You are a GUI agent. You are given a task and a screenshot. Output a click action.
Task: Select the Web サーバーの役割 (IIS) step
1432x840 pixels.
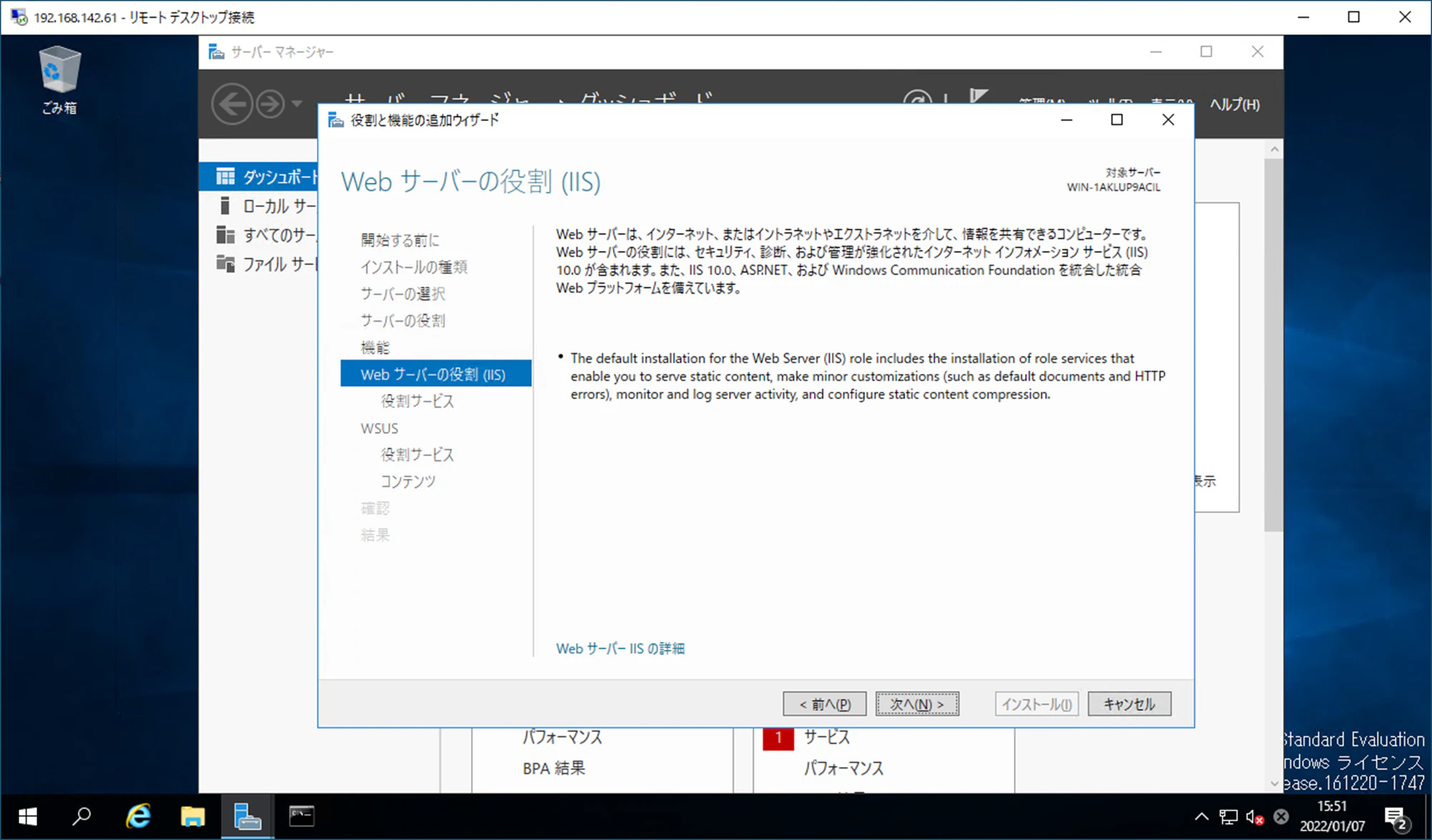pos(436,374)
